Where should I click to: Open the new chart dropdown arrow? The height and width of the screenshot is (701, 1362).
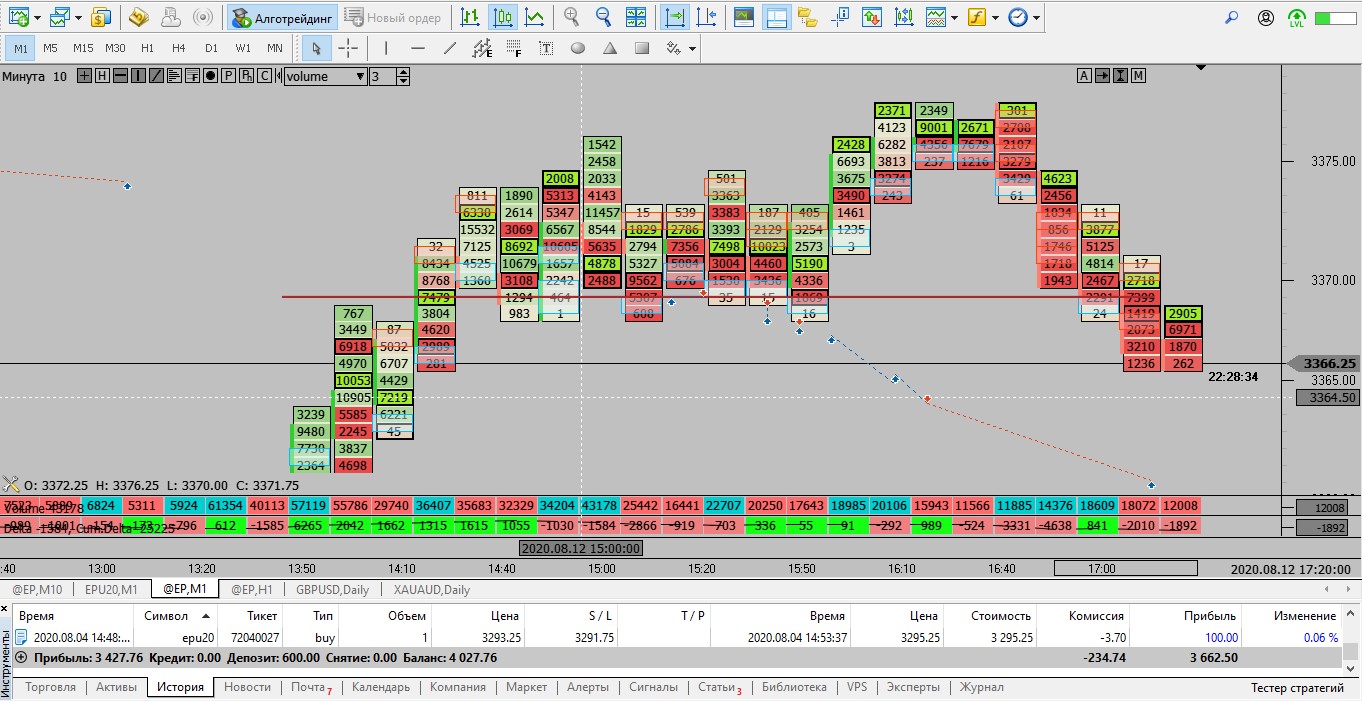[x=37, y=18]
